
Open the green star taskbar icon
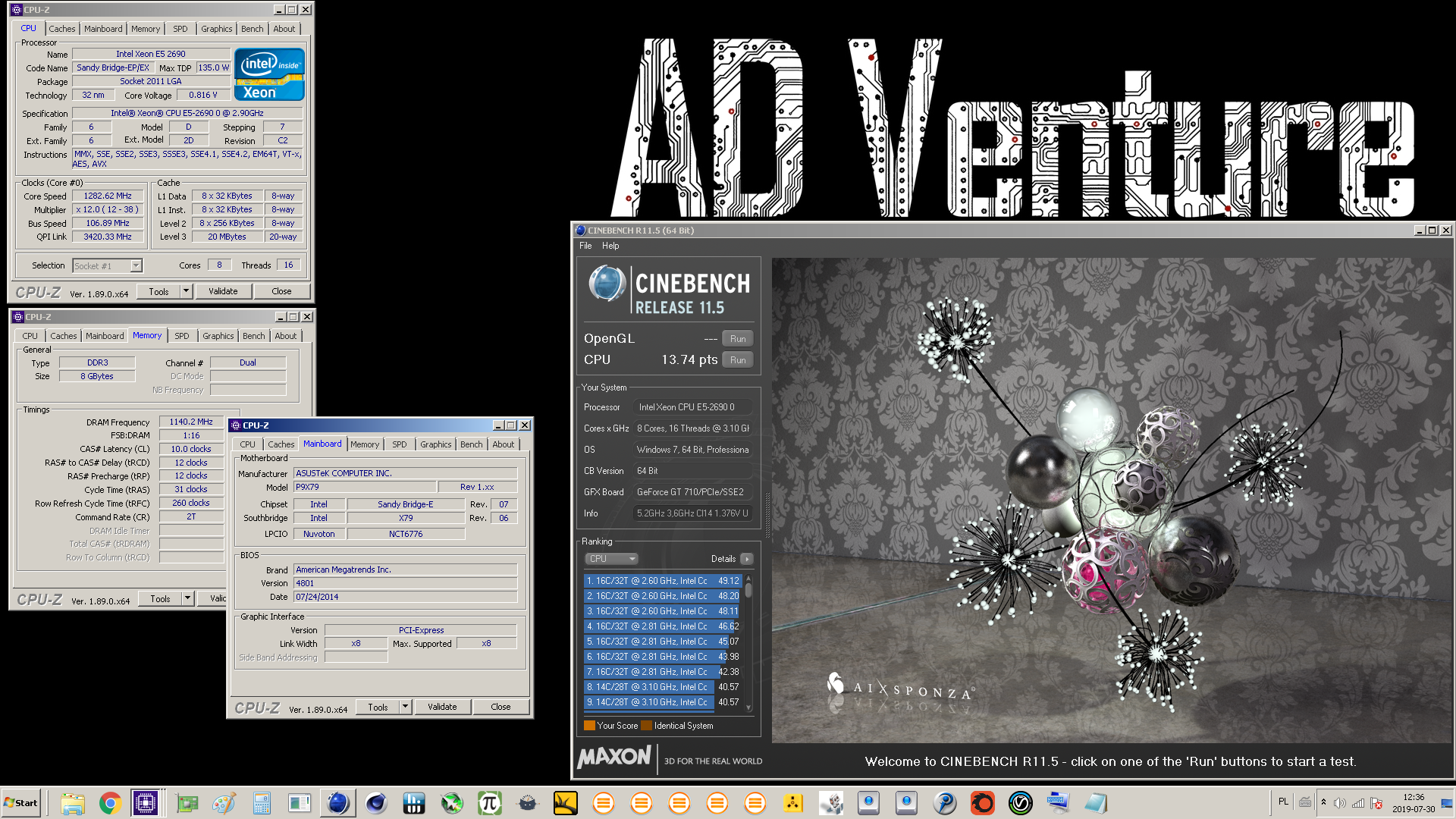pos(452,803)
